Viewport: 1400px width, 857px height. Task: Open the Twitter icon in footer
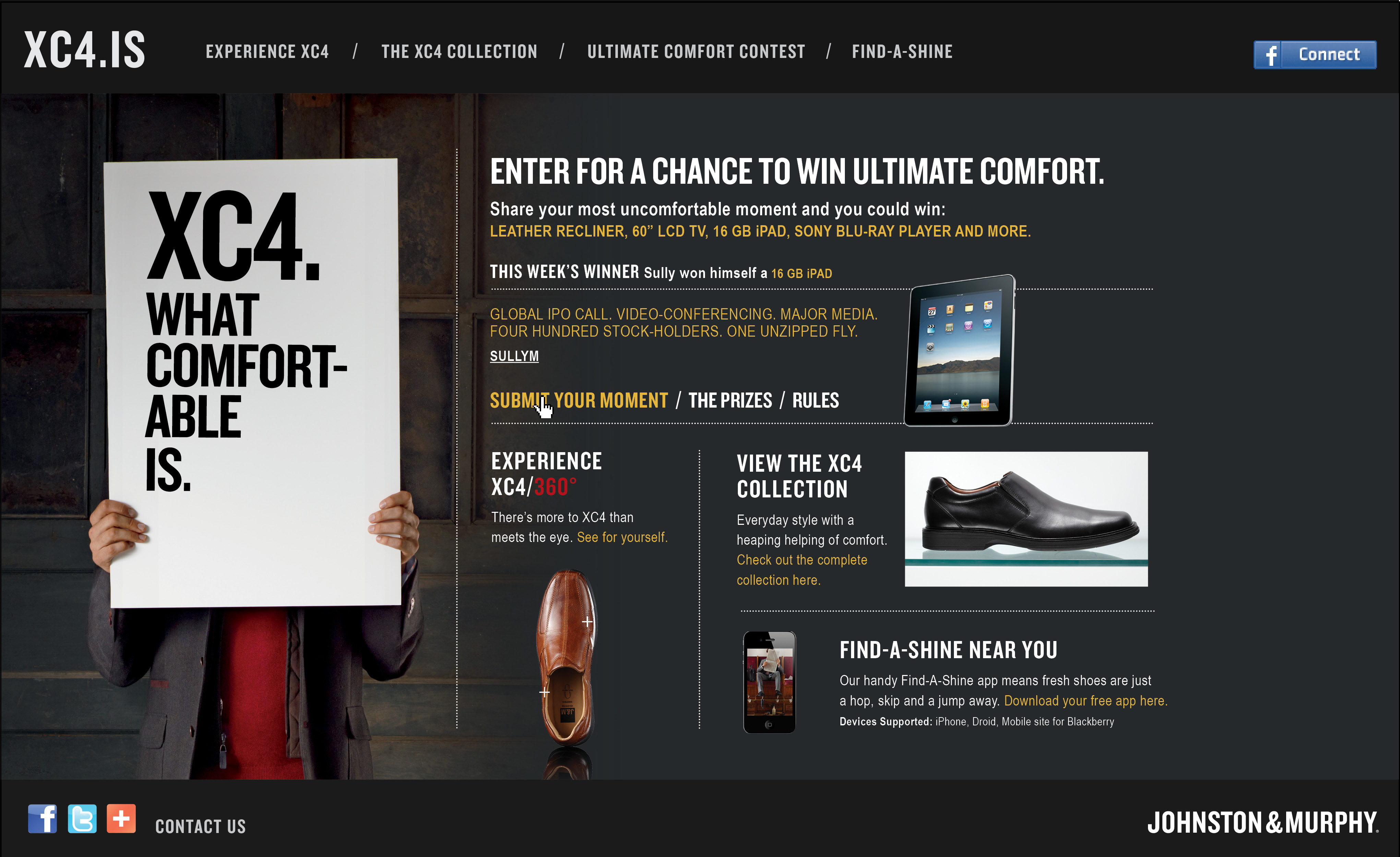click(82, 818)
